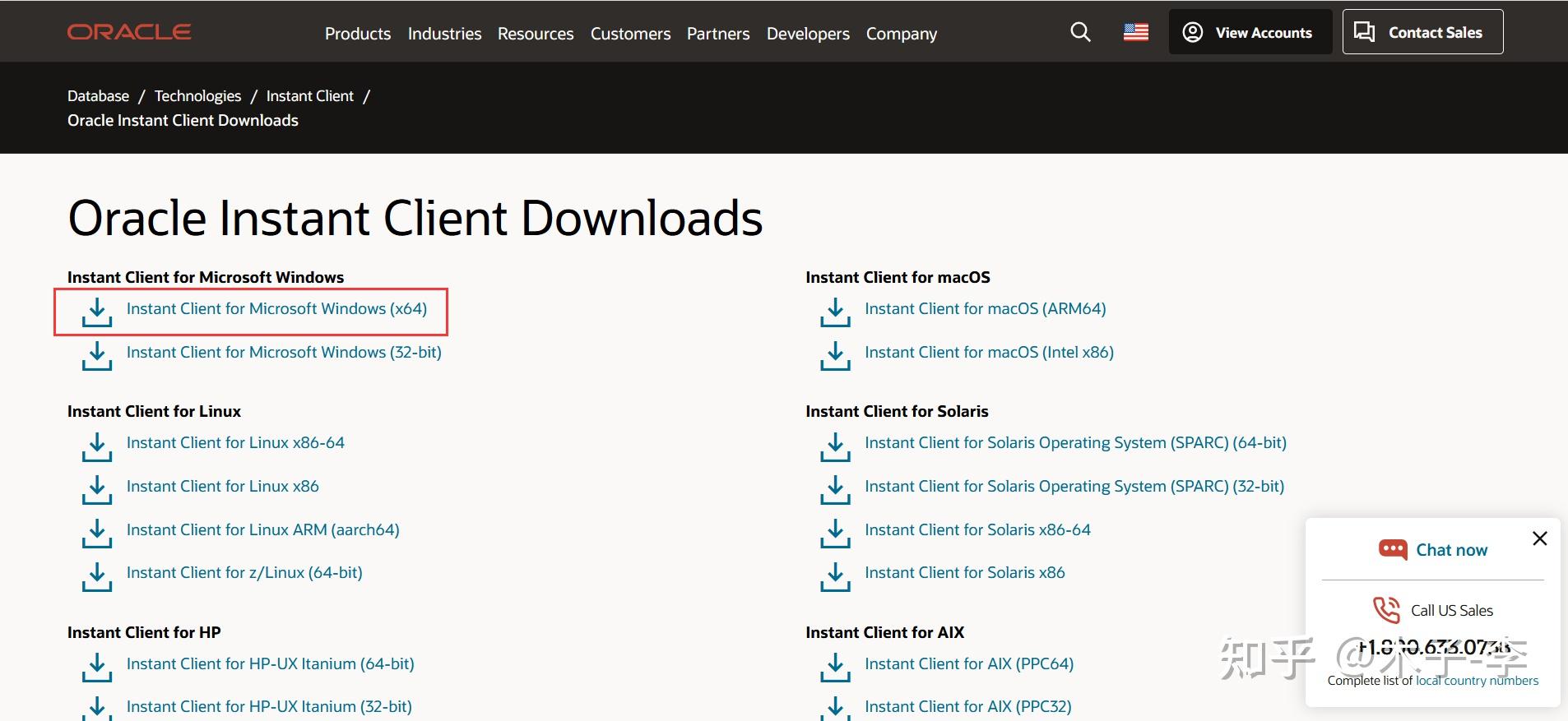
Task: Click download icon beside Linux x86-64
Action: click(x=97, y=446)
